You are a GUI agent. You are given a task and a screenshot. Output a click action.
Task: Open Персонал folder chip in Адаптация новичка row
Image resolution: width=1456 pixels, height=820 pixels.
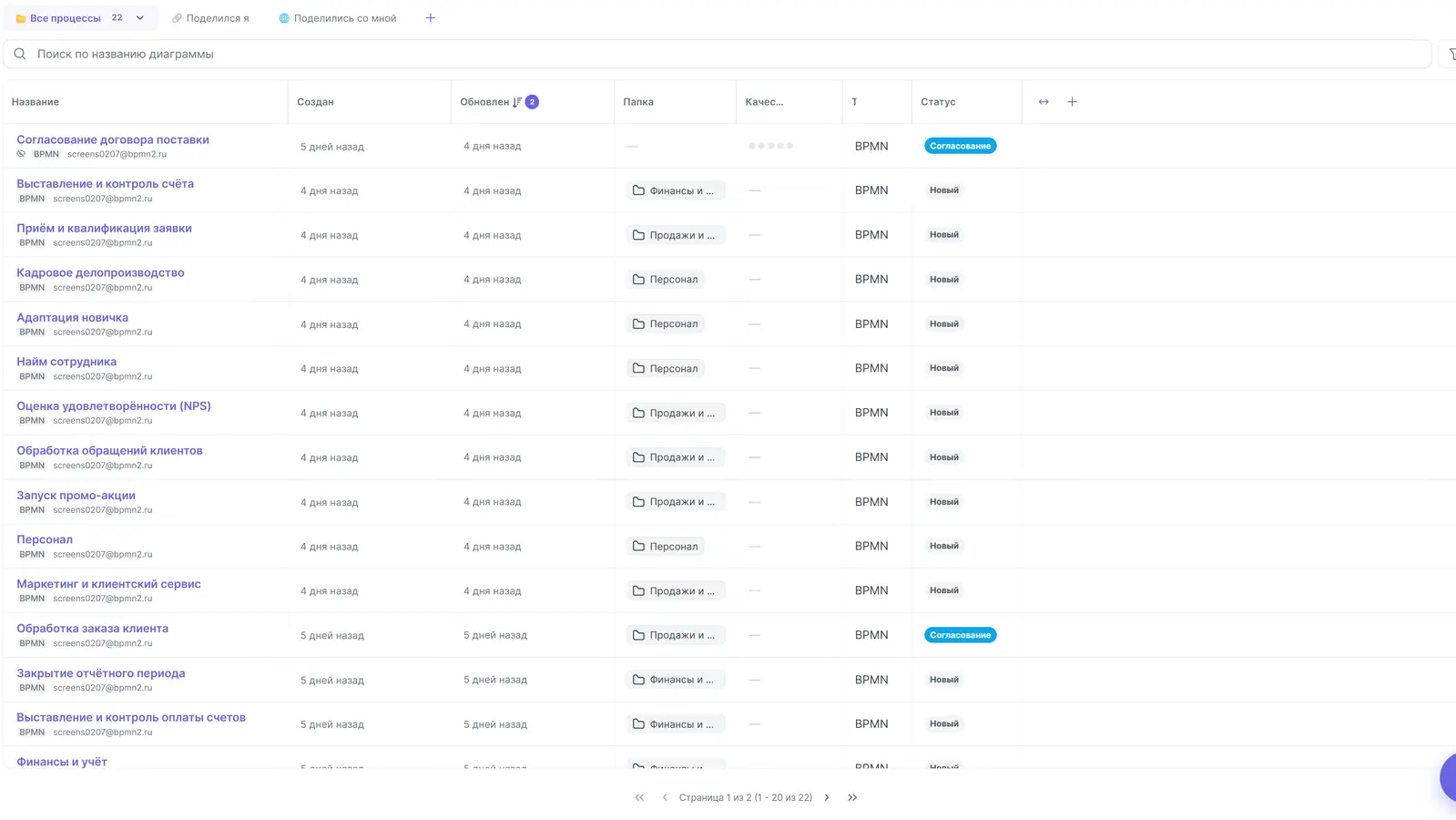click(666, 324)
